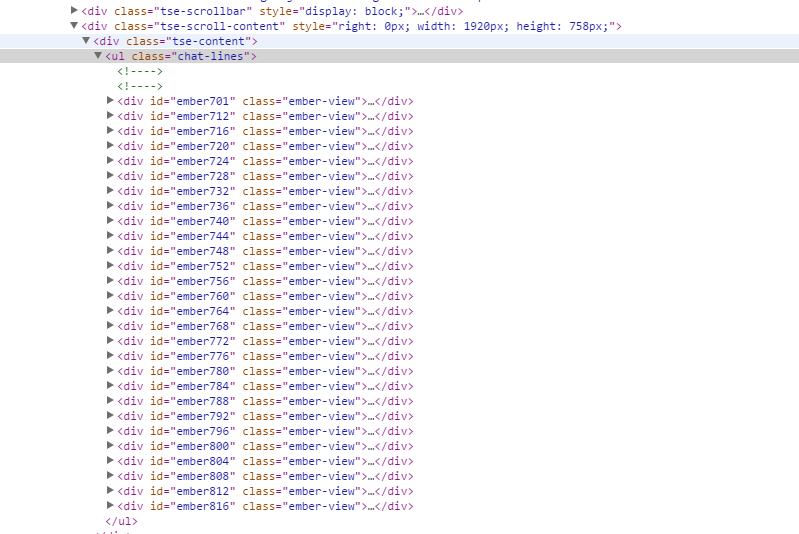The height and width of the screenshot is (534, 799).
Task: Click the second <!----> comment node
Action: pos(140,86)
